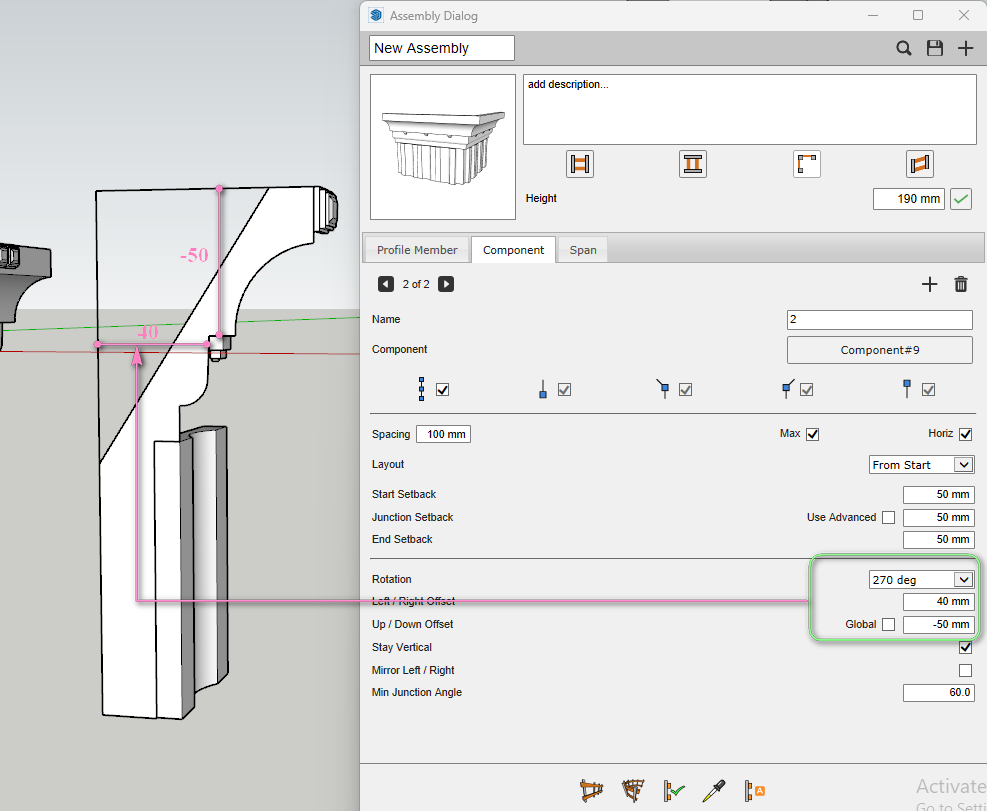Open the Rotation dropdown showing 270 deg
The image size is (987, 811).
[x=920, y=579]
